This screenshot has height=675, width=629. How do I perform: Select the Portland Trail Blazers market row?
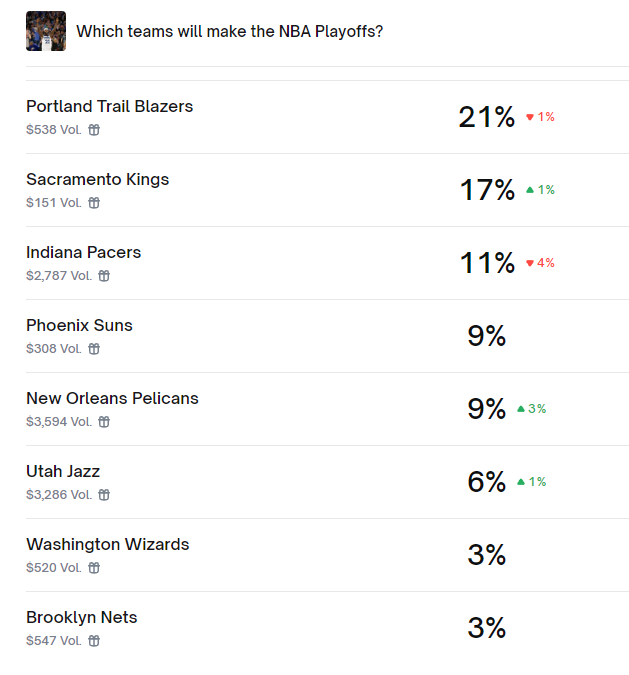(x=327, y=117)
